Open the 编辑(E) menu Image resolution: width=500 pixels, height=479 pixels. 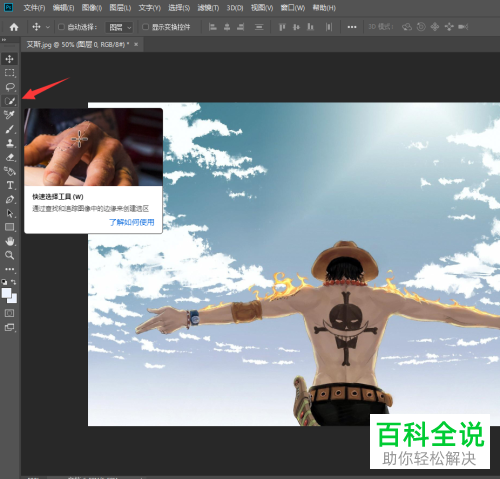coord(63,8)
